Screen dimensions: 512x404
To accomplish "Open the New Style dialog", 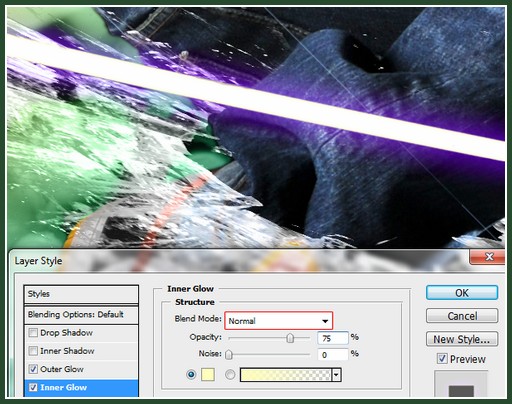I will pyautogui.click(x=462, y=339).
